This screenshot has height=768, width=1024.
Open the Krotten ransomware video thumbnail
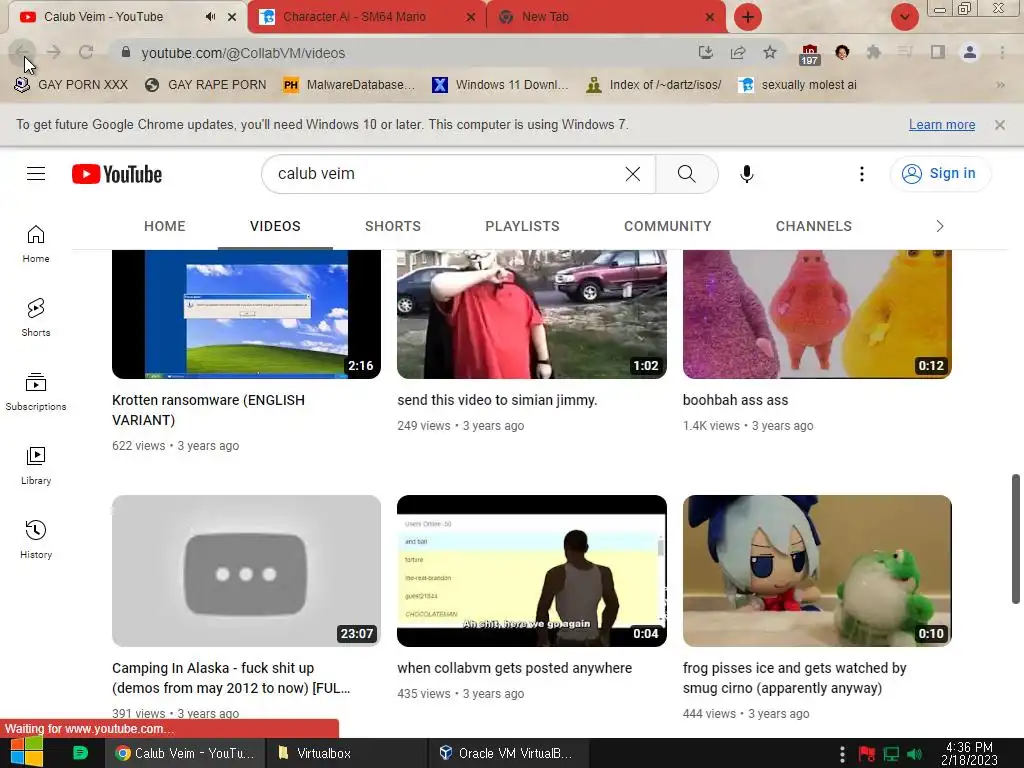pyautogui.click(x=246, y=314)
